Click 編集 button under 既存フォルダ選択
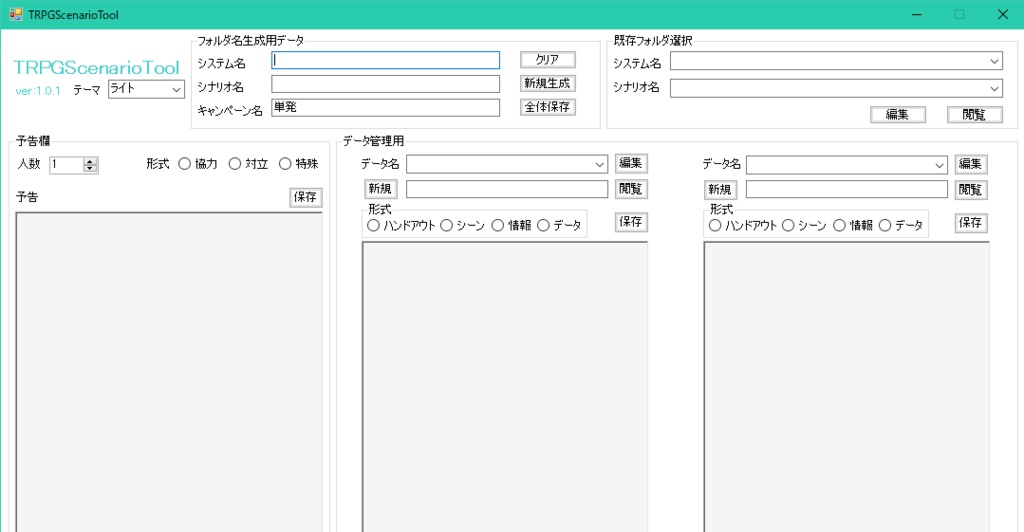Viewport: 1024px width, 532px height. pyautogui.click(x=898, y=114)
